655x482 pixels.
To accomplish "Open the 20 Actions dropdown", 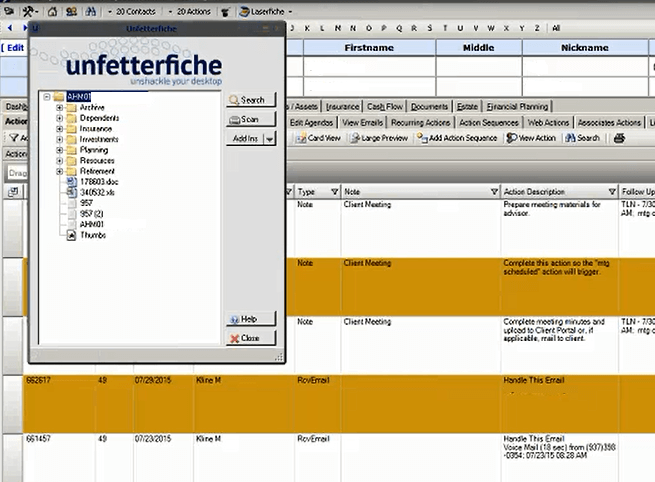I will (190, 12).
